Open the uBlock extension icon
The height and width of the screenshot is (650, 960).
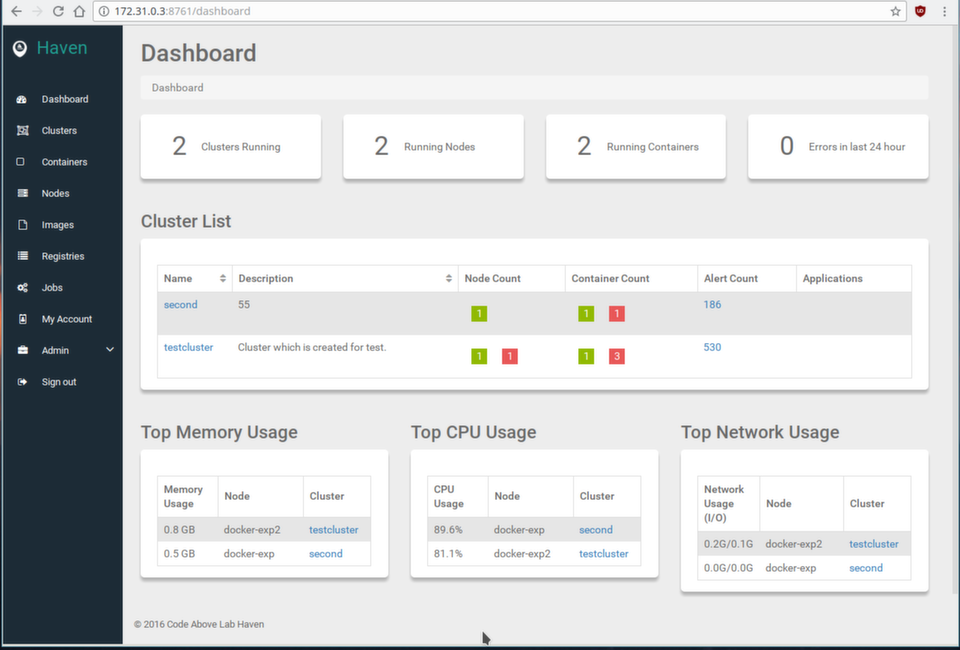point(920,11)
